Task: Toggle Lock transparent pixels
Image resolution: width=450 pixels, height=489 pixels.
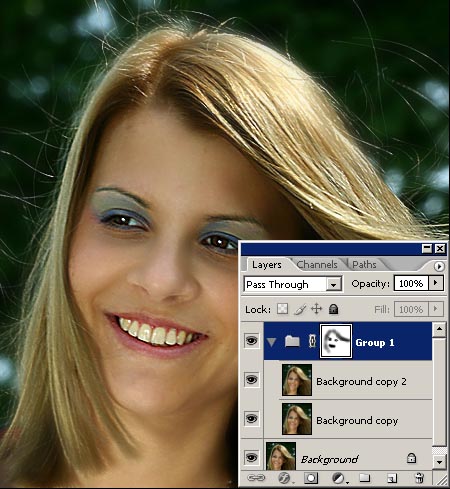Action: 283,309
